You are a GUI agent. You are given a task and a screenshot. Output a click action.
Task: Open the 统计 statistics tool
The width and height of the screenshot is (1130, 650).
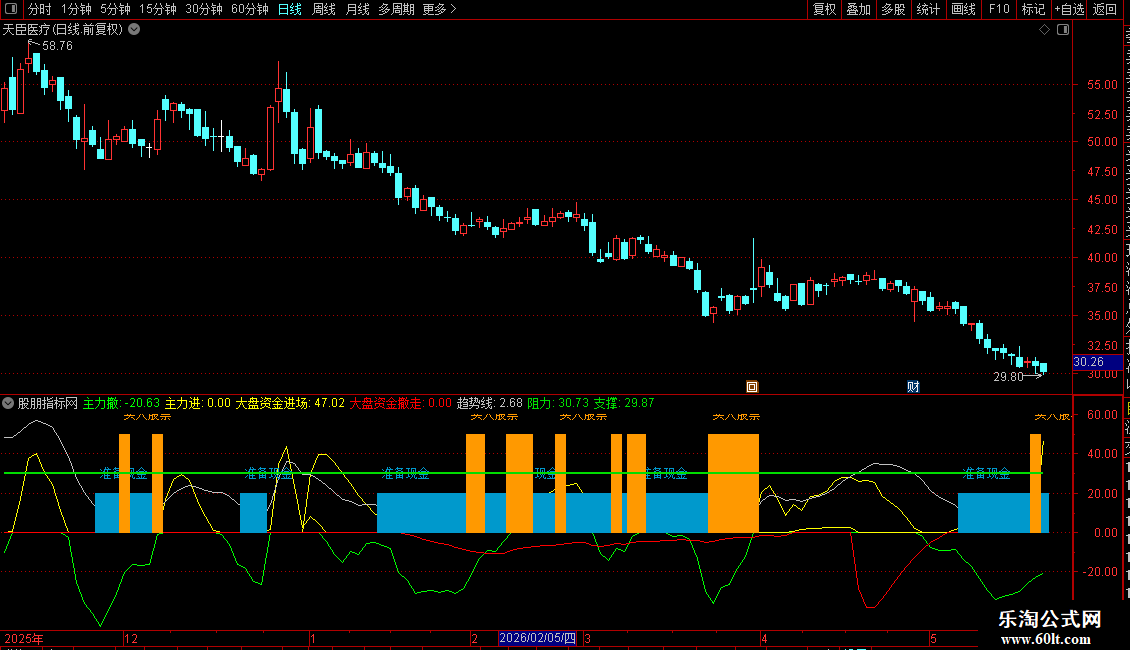tap(927, 9)
